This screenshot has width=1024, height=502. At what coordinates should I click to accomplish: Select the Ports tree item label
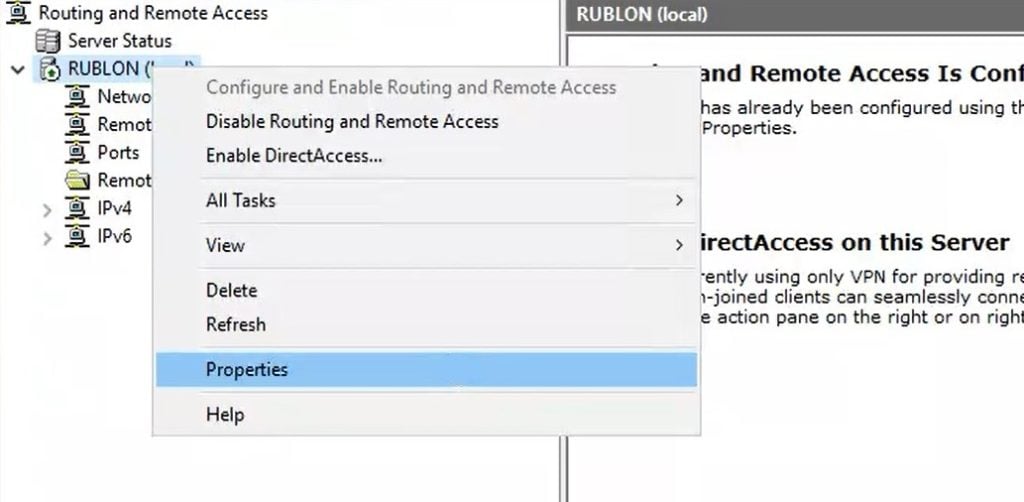[x=118, y=153]
